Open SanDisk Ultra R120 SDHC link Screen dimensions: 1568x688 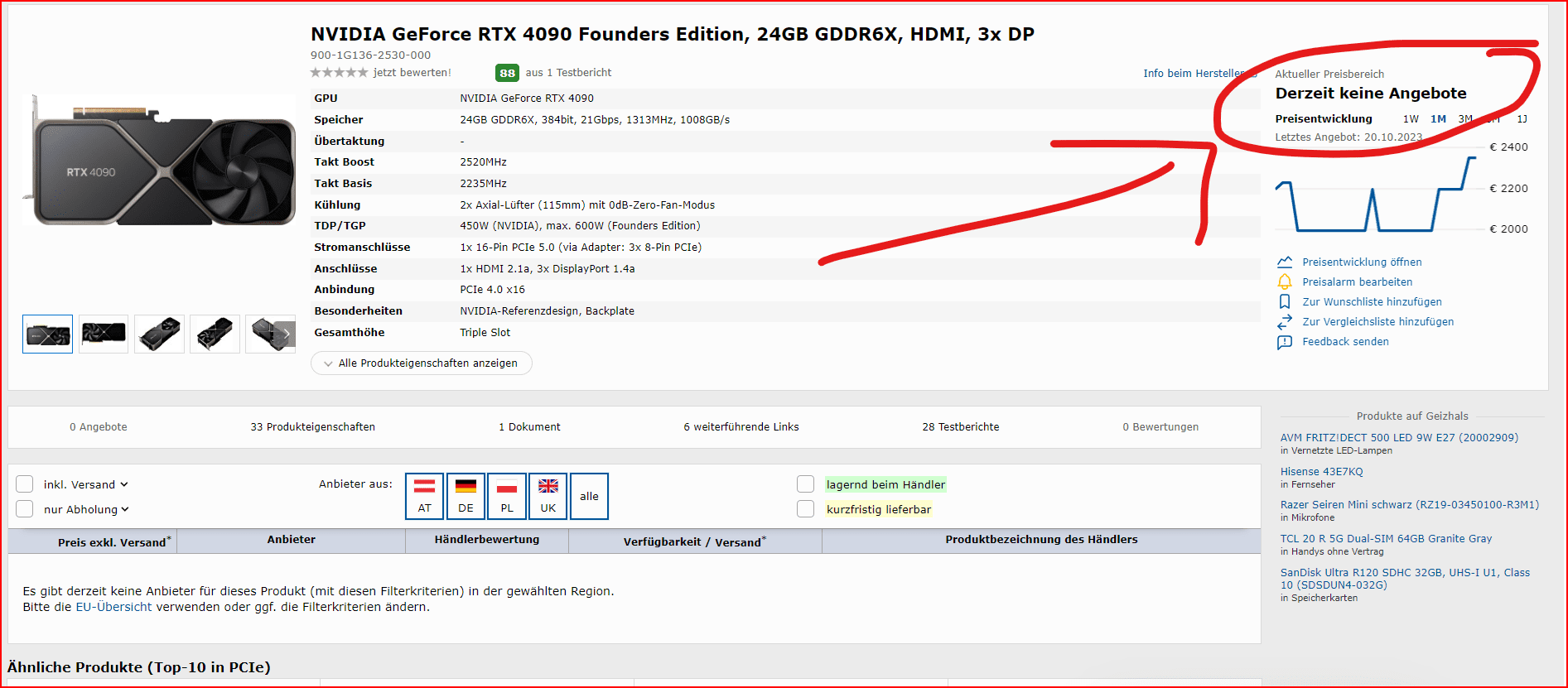click(1405, 579)
